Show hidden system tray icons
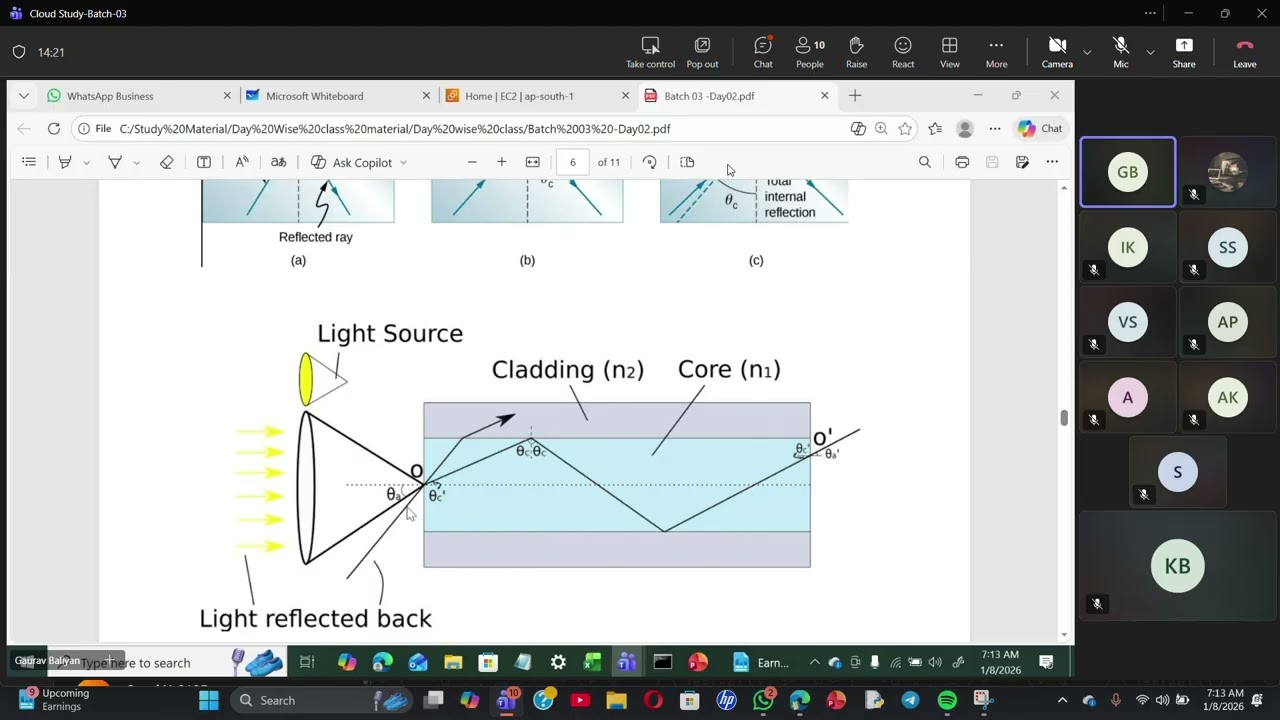1280x720 pixels. click(1062, 701)
